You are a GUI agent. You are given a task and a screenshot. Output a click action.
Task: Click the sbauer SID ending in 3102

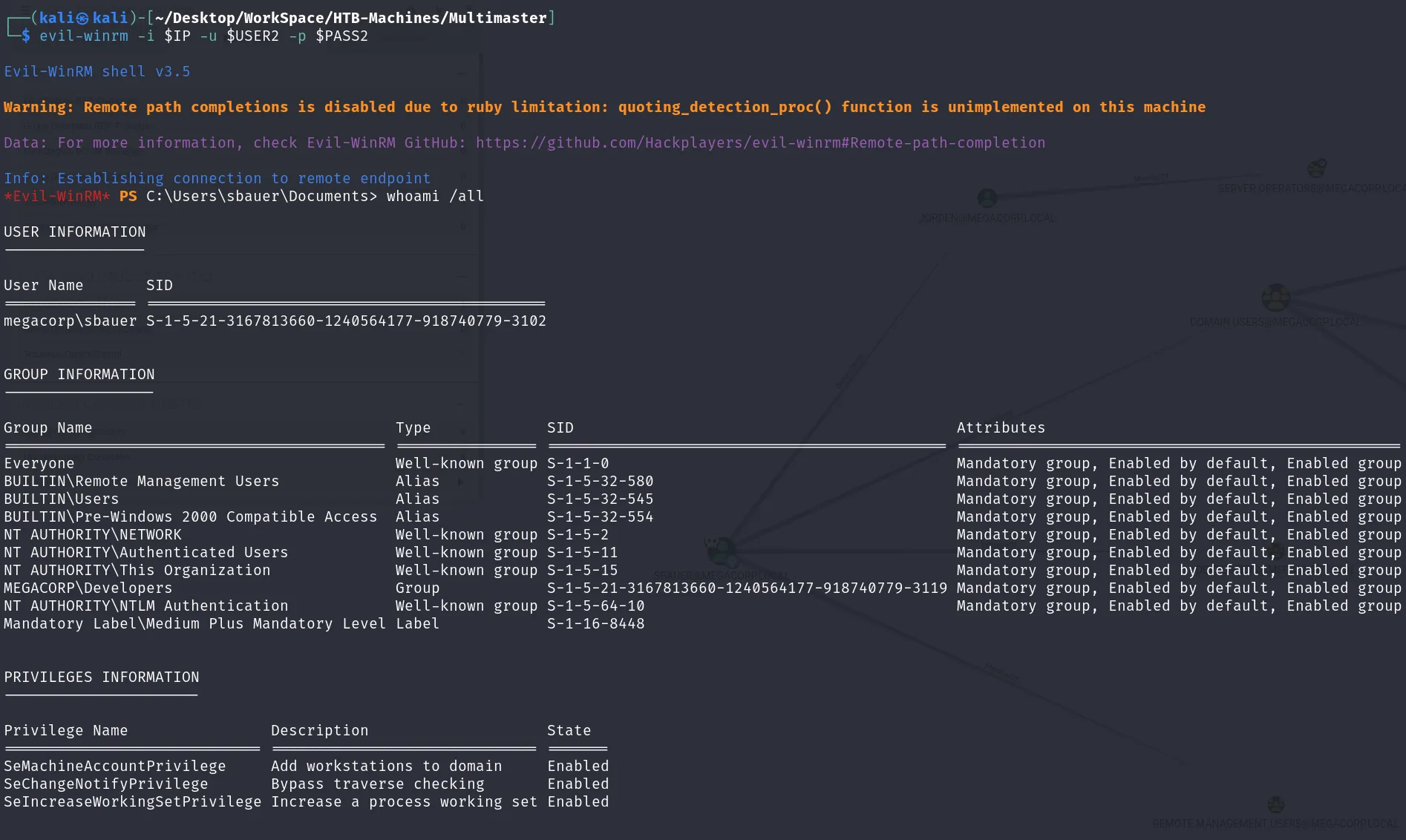click(x=346, y=321)
